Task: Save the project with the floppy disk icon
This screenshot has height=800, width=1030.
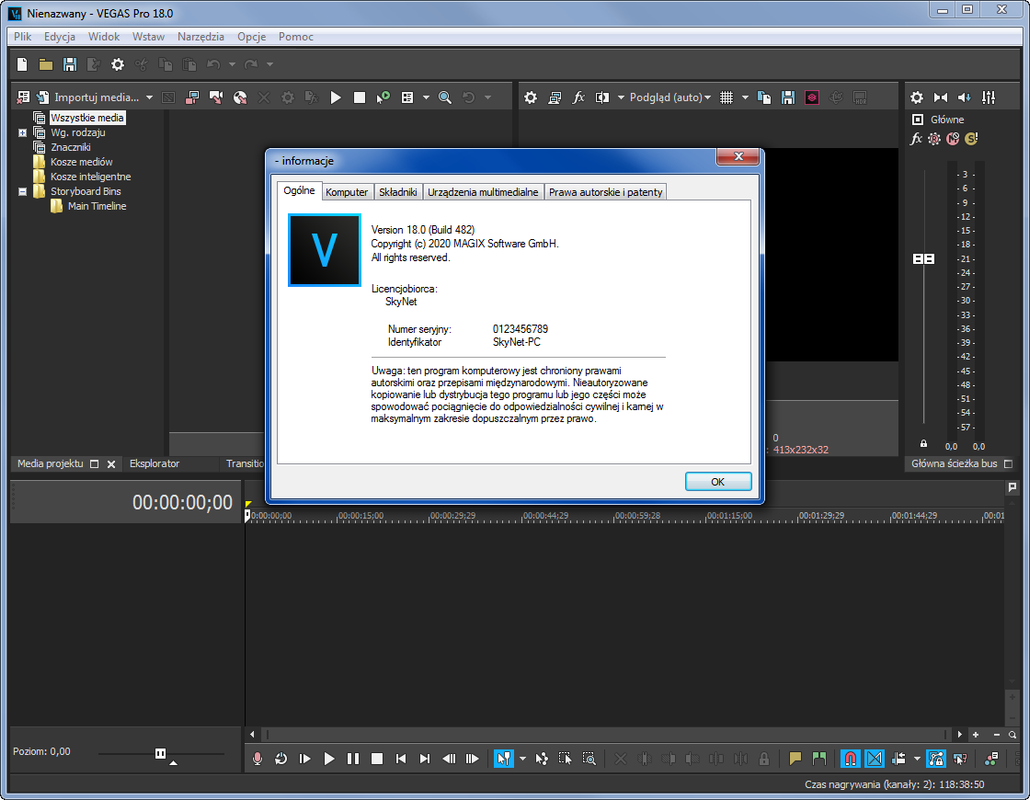Action: 70,64
